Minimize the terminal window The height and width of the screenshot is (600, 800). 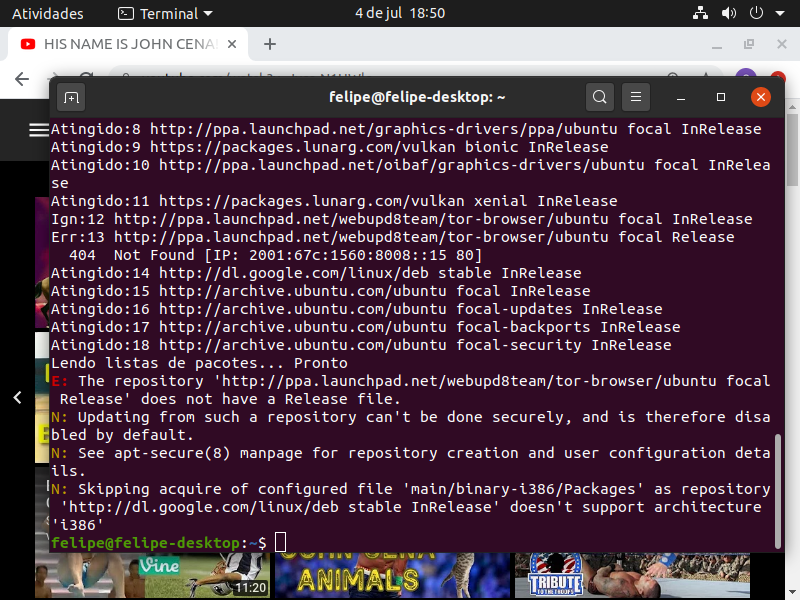[681, 97]
